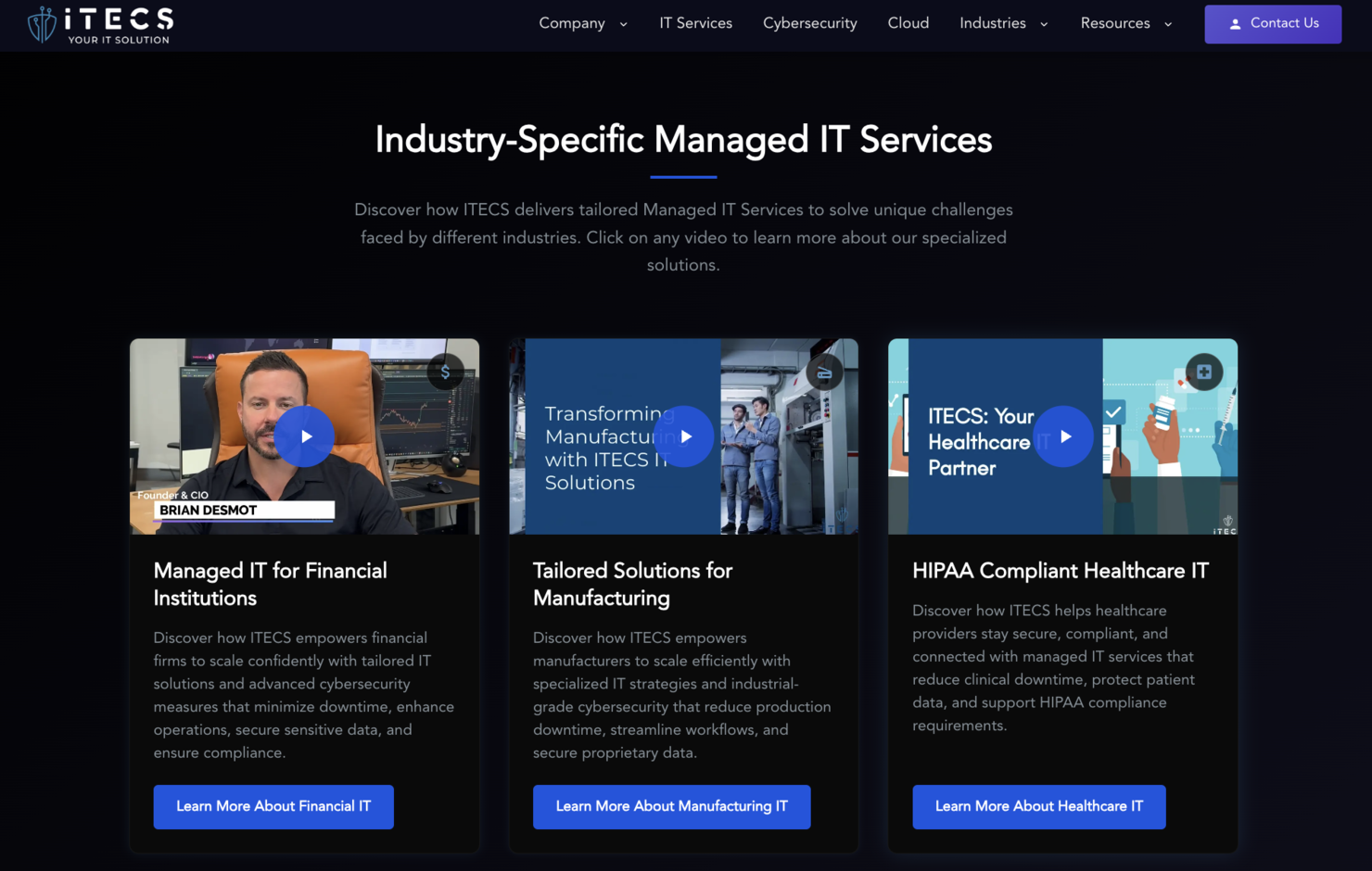Click the 'Discover how ITECS delivers' intro text
Viewport: 1372px width, 871px height.
pyautogui.click(x=683, y=237)
